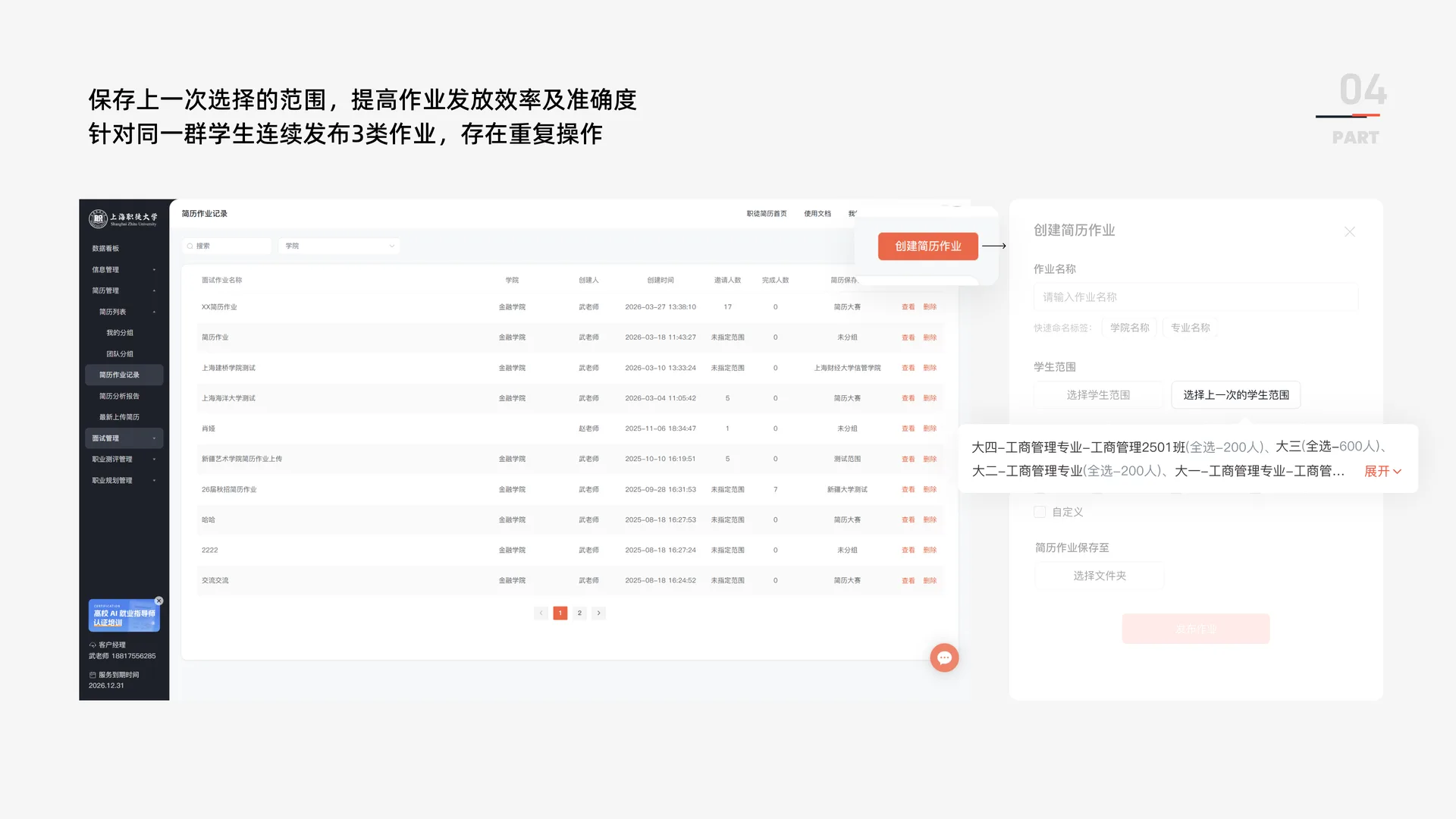Image resolution: width=1456 pixels, height=819 pixels.
Task: View the 26届秋招简历作业 record
Action: click(x=908, y=489)
